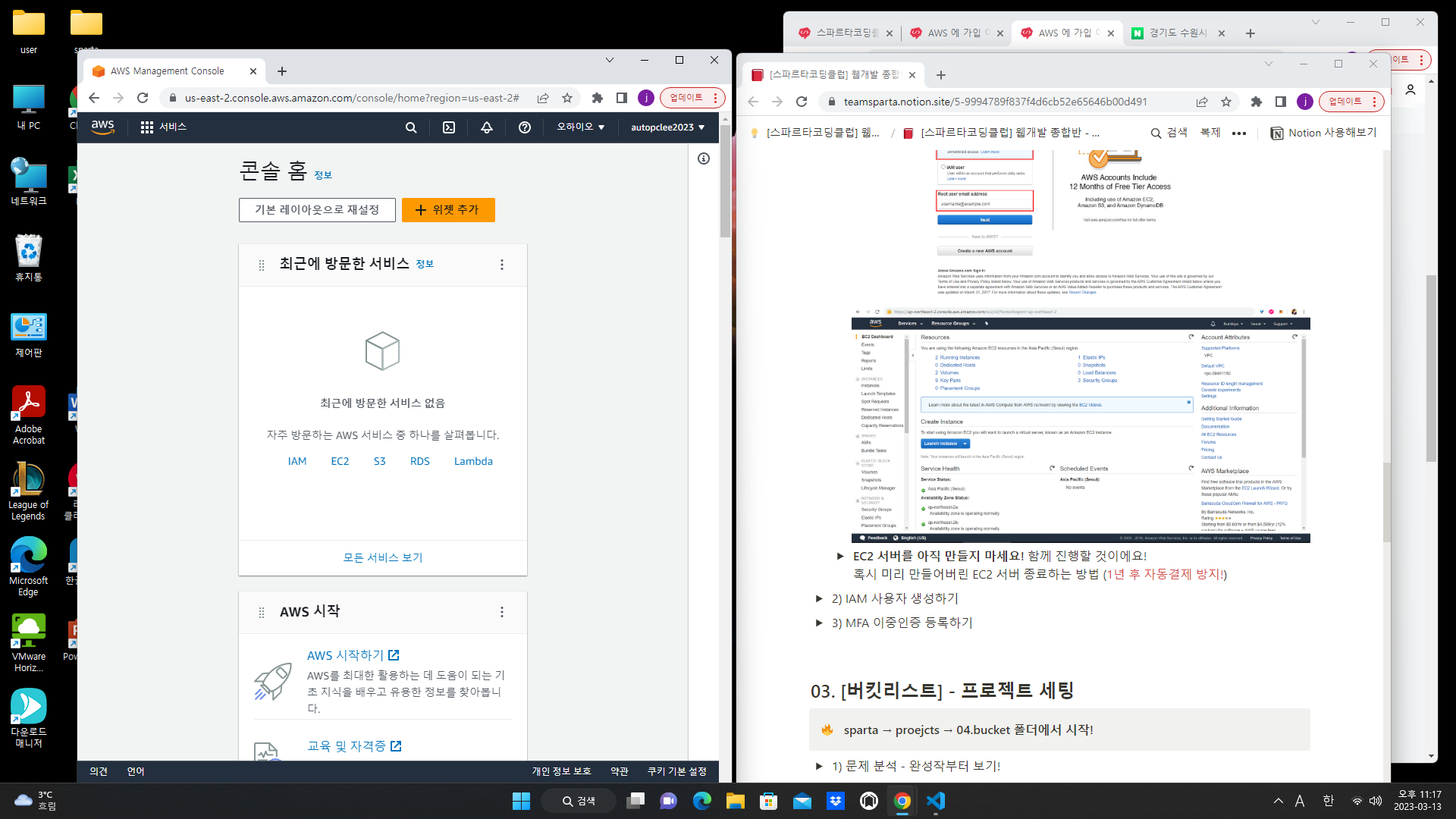Click the AWS console address bar
The width and height of the screenshot is (1456, 819).
352,98
